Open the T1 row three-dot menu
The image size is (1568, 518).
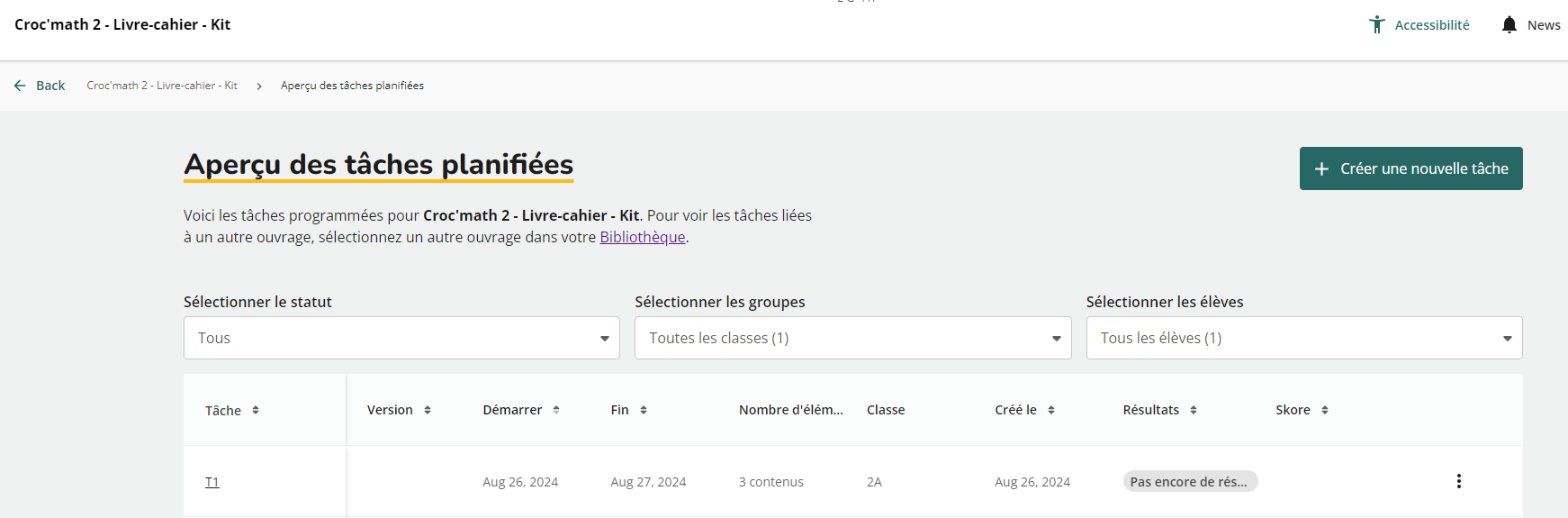(1458, 481)
